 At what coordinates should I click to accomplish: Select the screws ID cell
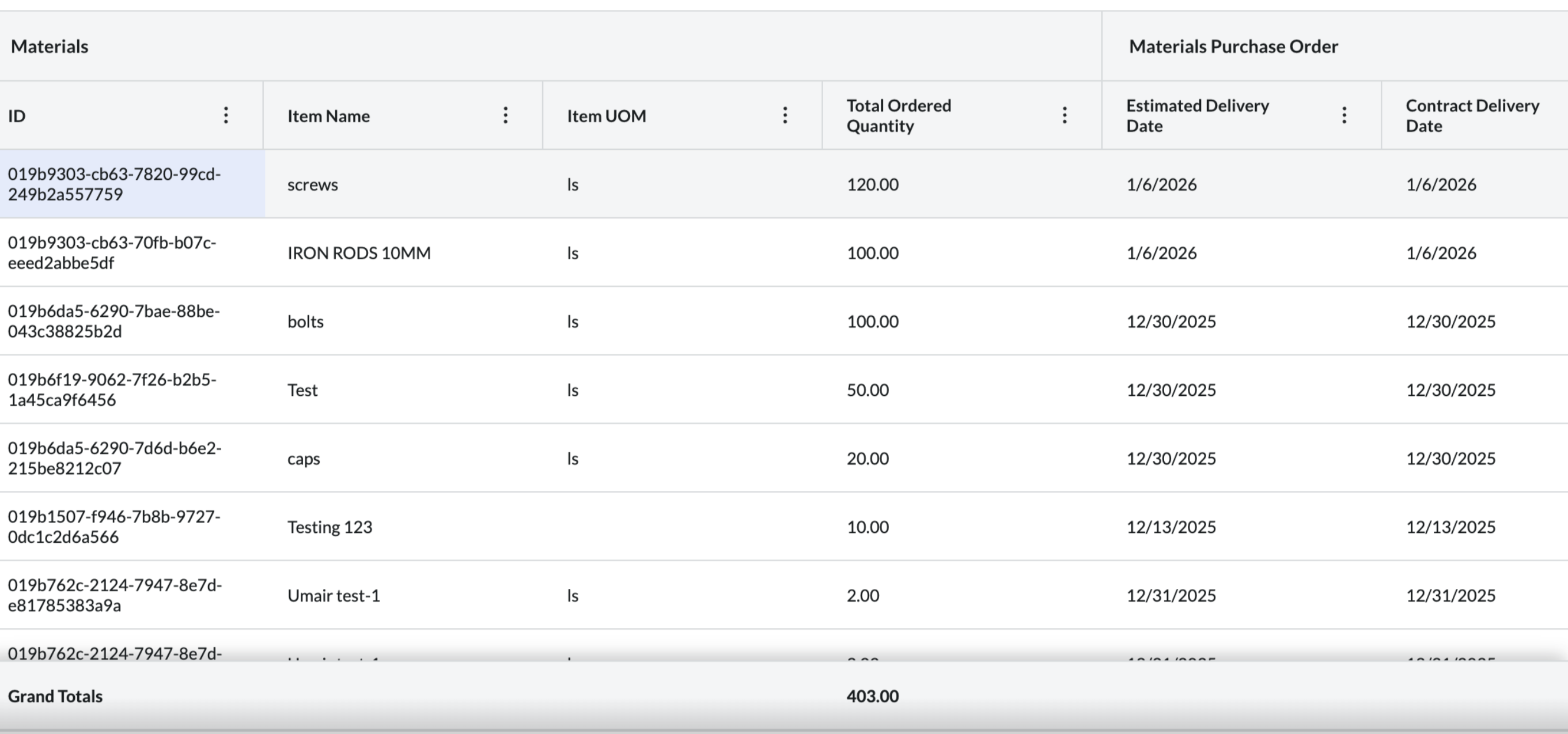tap(115, 184)
